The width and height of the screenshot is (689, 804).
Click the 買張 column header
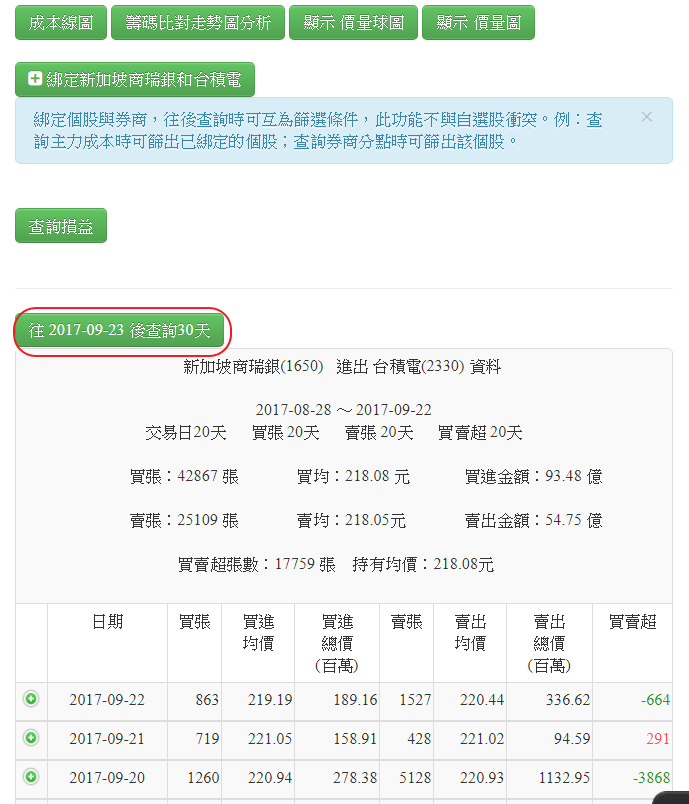coord(194,622)
